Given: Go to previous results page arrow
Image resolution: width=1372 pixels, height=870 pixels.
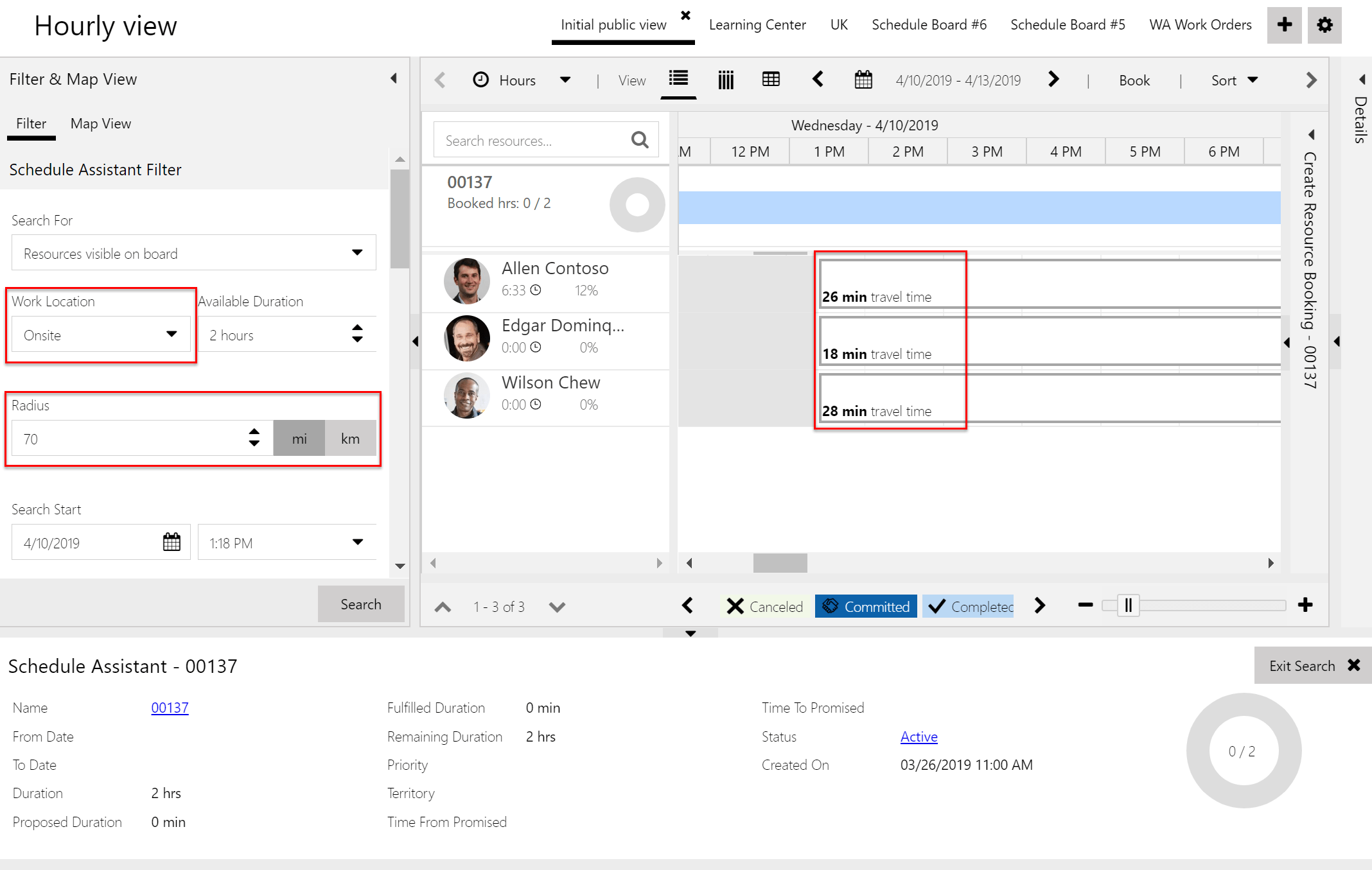Looking at the screenshot, I should coord(443,607).
